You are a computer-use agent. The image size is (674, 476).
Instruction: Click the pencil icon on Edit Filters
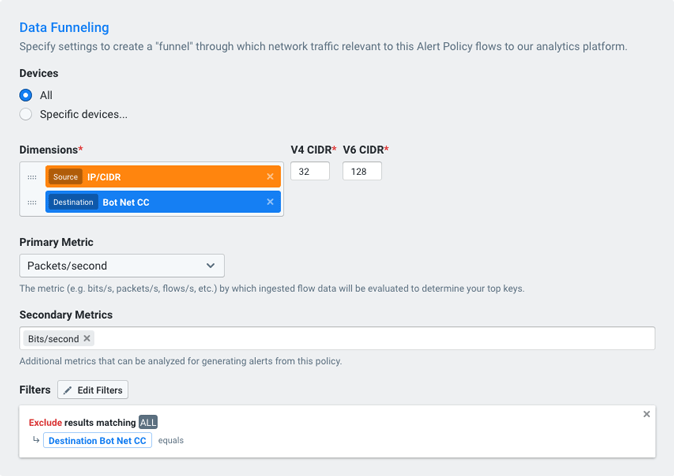pyautogui.click(x=68, y=390)
